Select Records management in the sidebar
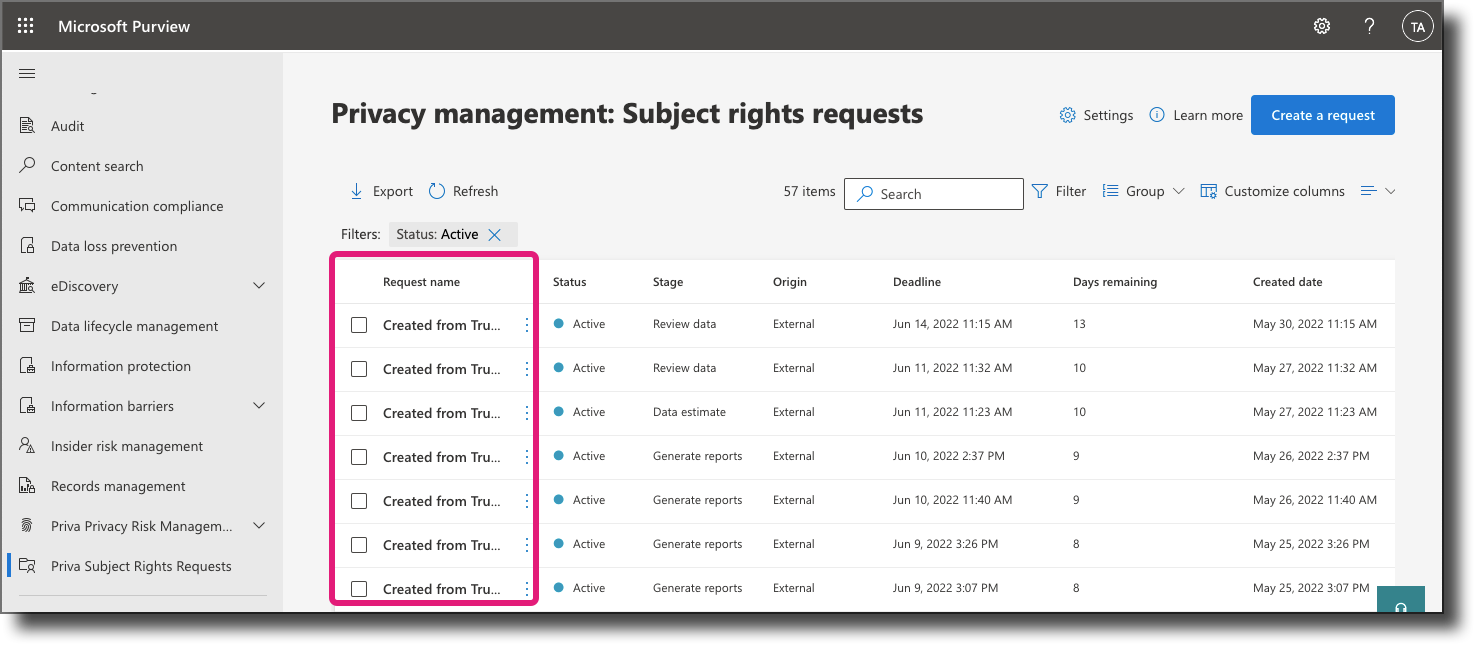Viewport: 1475px width, 645px height. [x=117, y=485]
